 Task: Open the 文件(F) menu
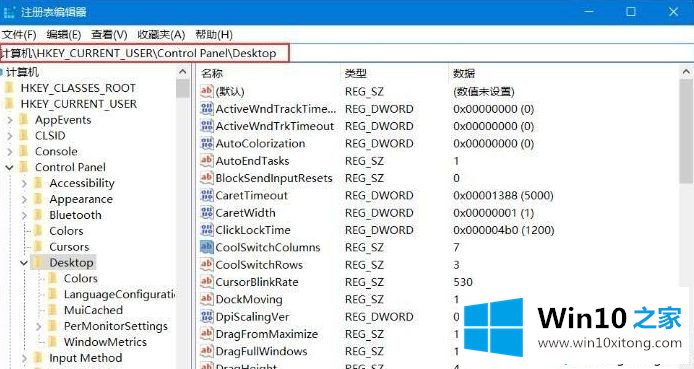coord(19,35)
